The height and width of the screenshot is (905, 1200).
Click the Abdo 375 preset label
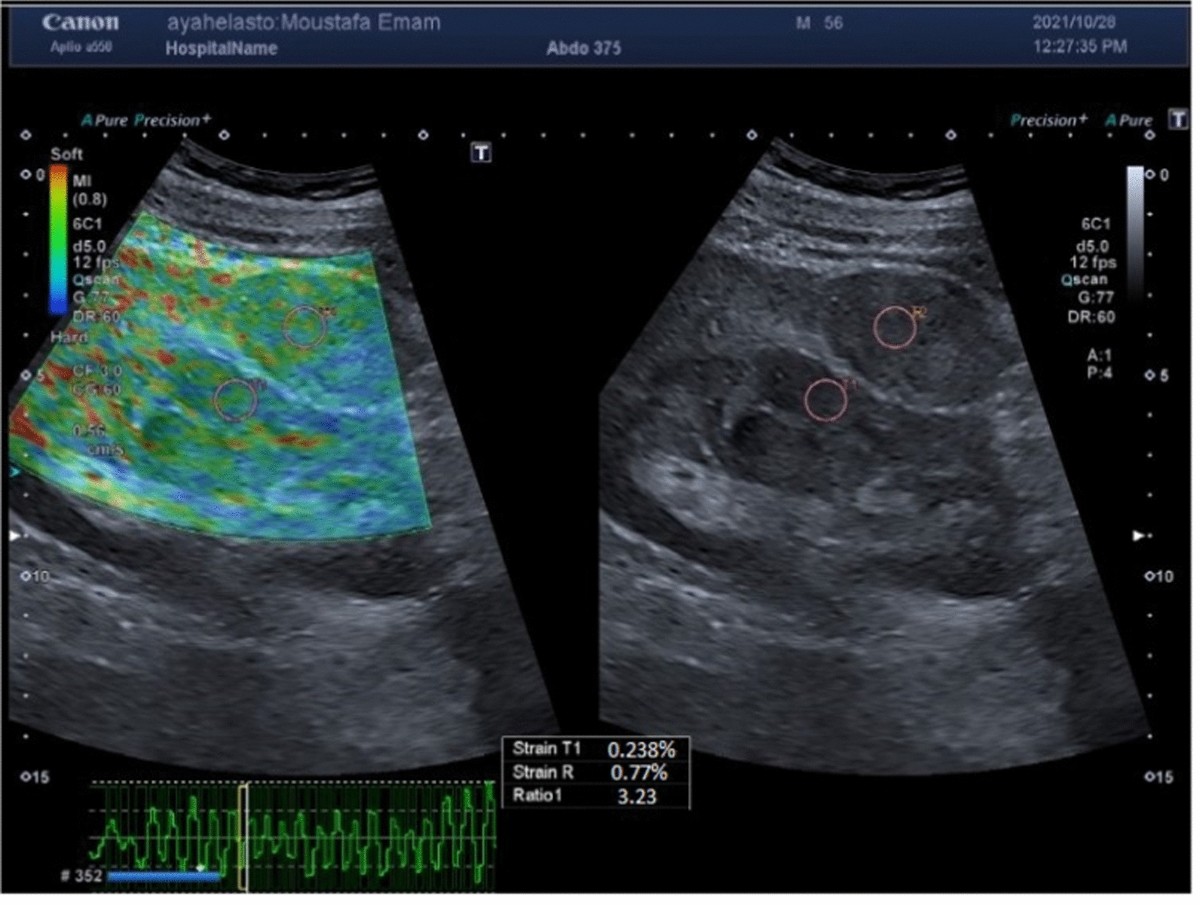tap(584, 48)
